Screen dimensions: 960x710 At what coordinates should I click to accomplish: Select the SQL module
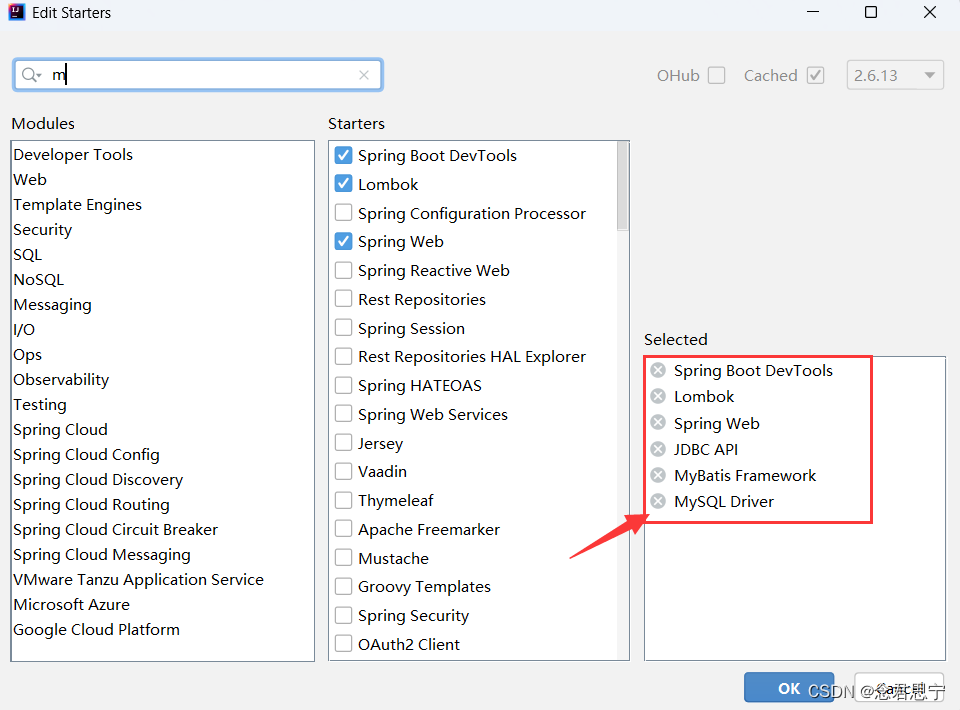coord(28,255)
